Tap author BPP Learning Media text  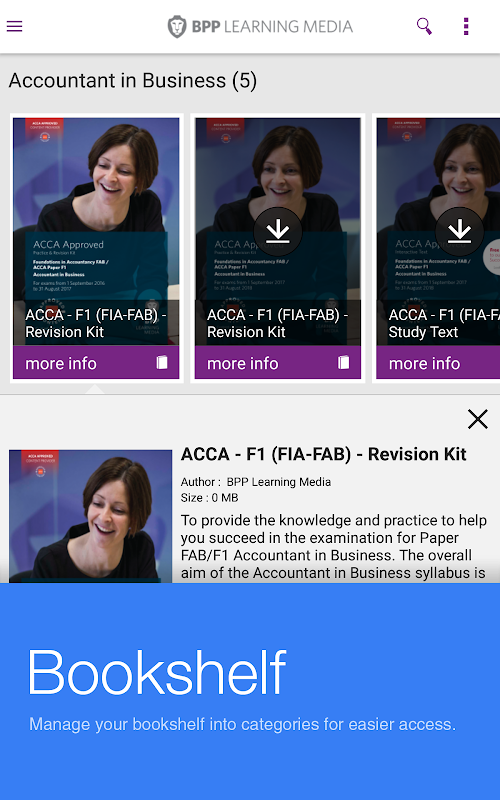pos(279,482)
